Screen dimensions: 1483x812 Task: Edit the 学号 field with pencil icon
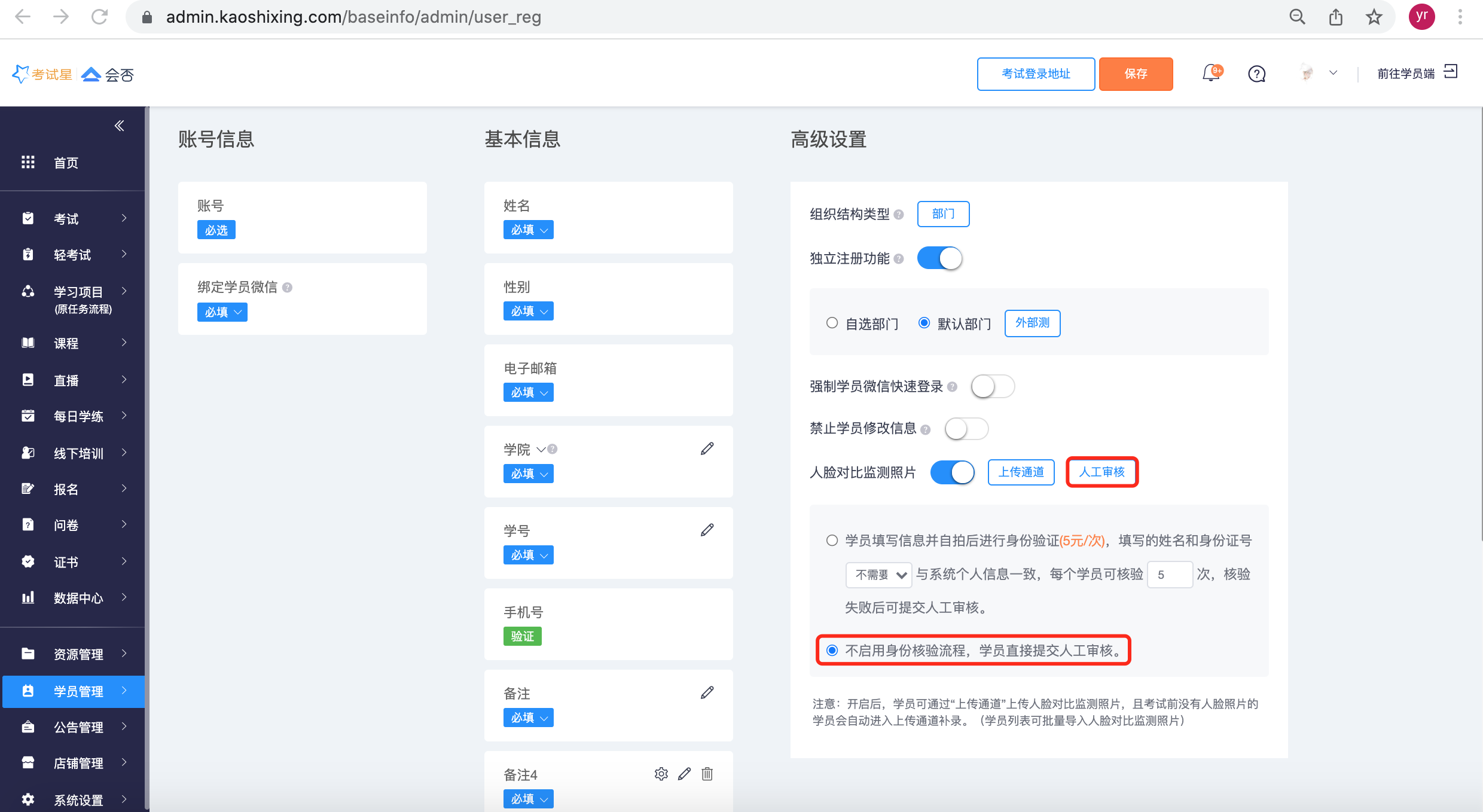coord(707,530)
